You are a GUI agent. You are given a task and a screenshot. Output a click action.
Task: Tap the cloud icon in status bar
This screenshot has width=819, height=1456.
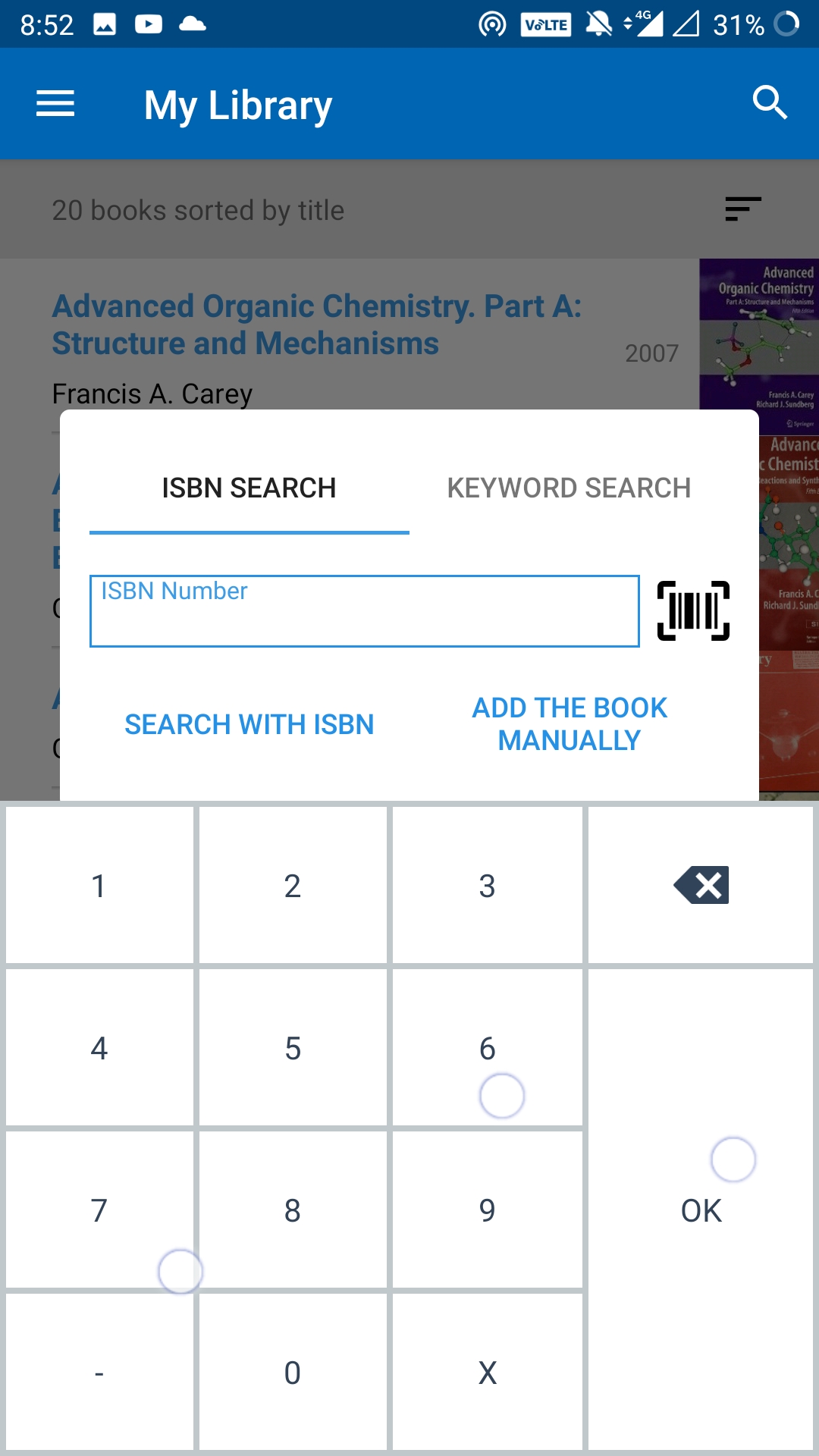193,25
